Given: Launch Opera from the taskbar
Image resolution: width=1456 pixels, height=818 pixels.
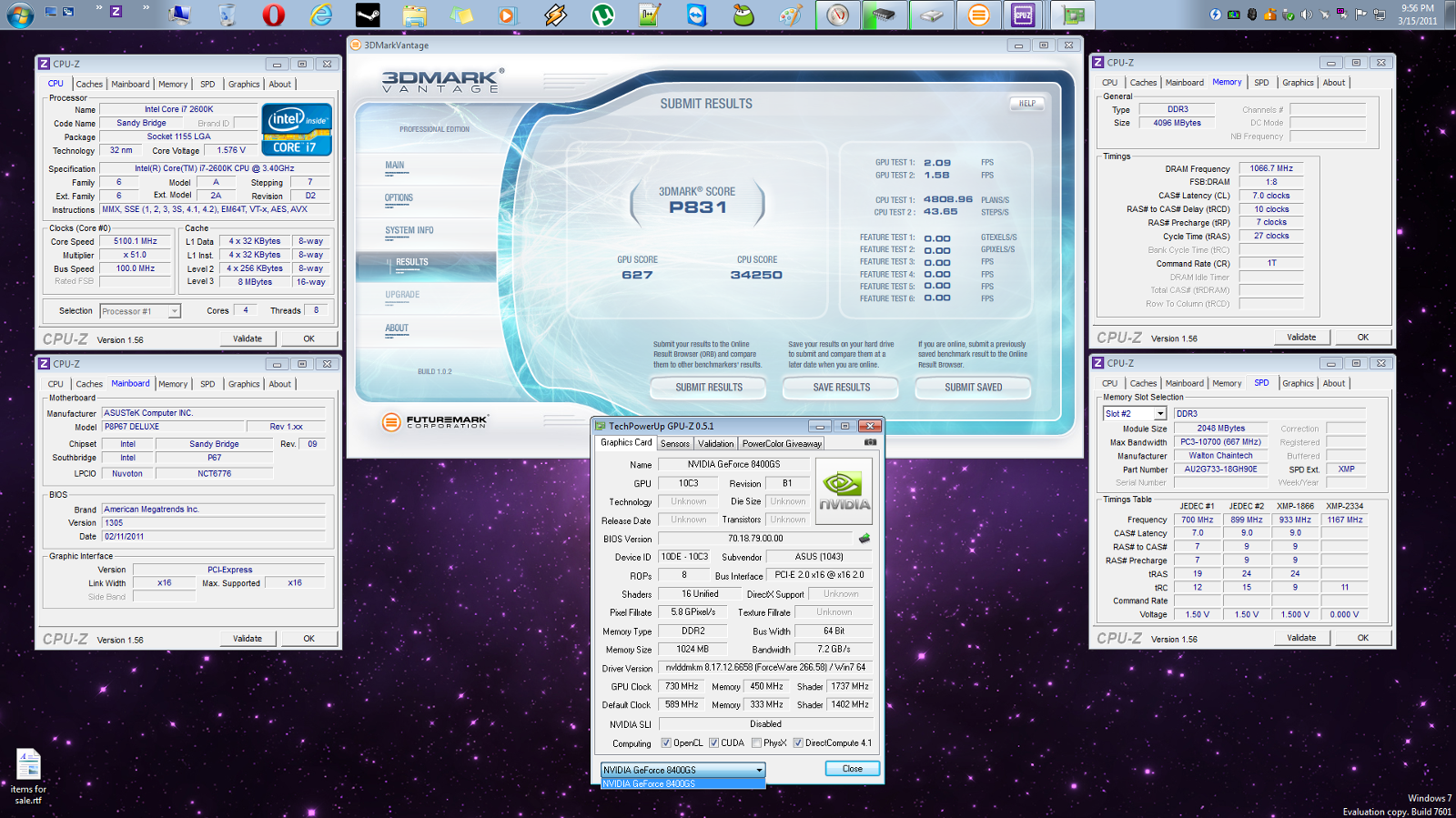Looking at the screenshot, I should tap(273, 15).
